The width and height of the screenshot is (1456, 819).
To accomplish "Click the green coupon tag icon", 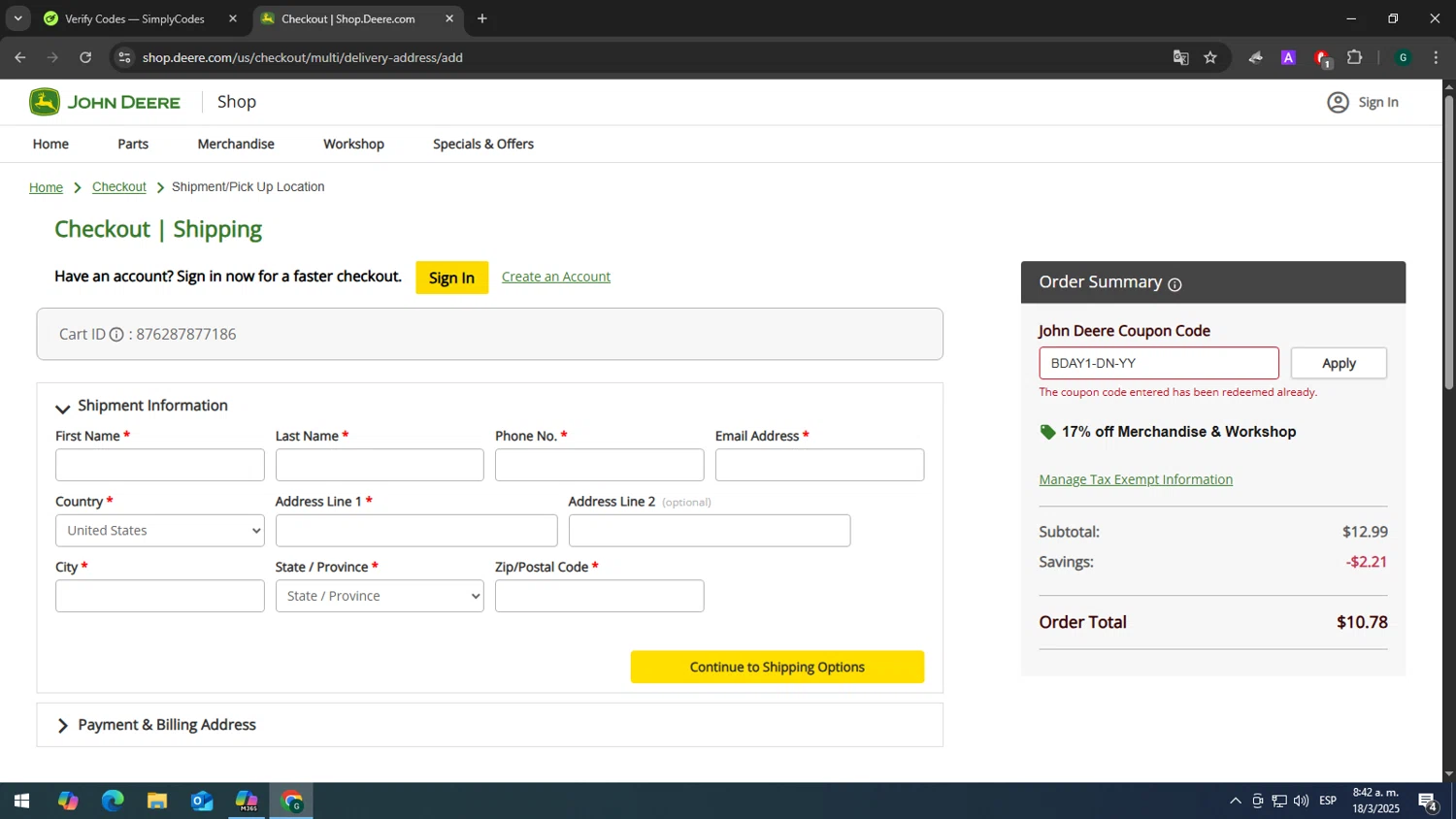I will click(1047, 432).
